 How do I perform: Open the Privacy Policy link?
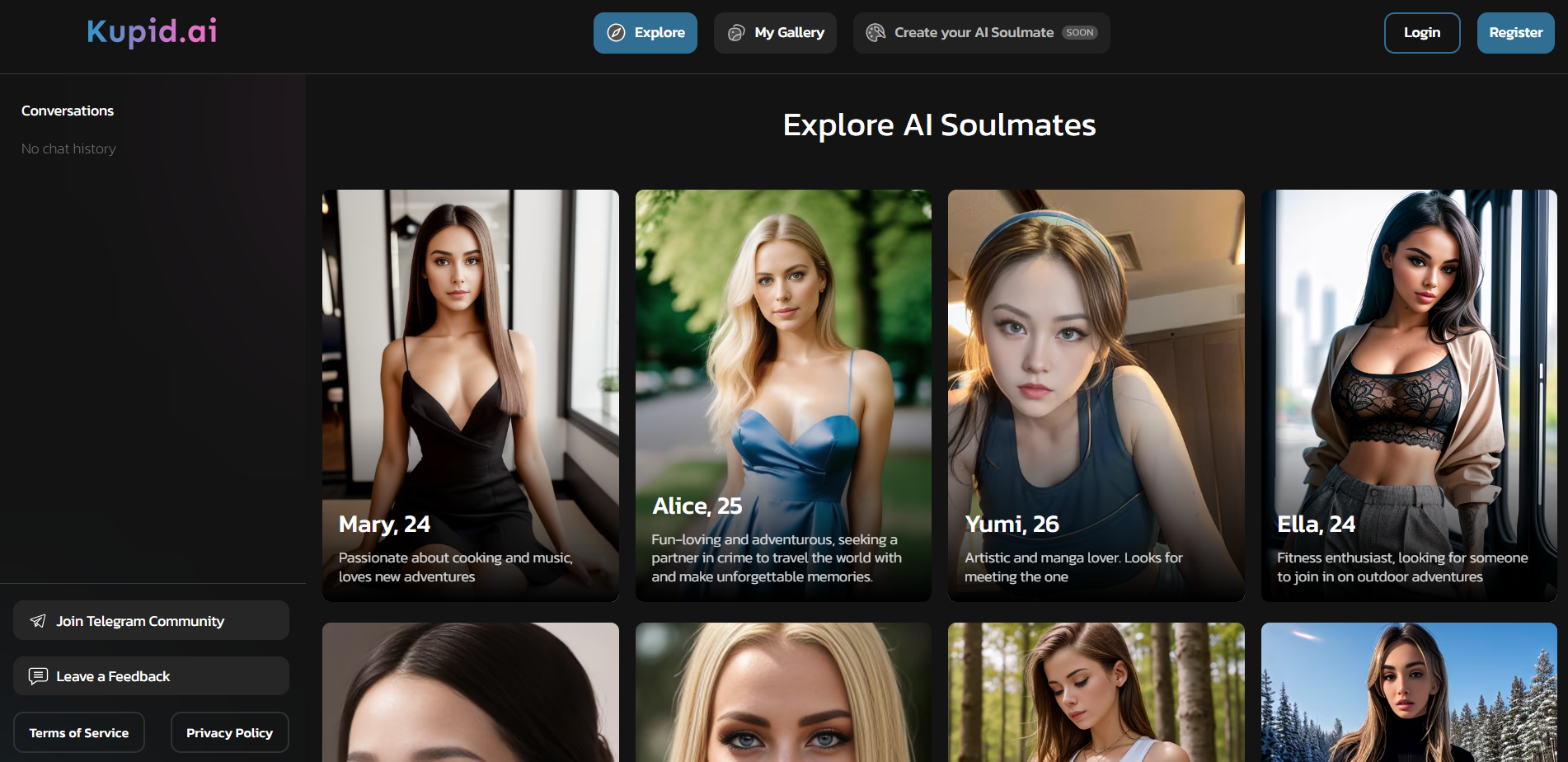[x=229, y=732]
